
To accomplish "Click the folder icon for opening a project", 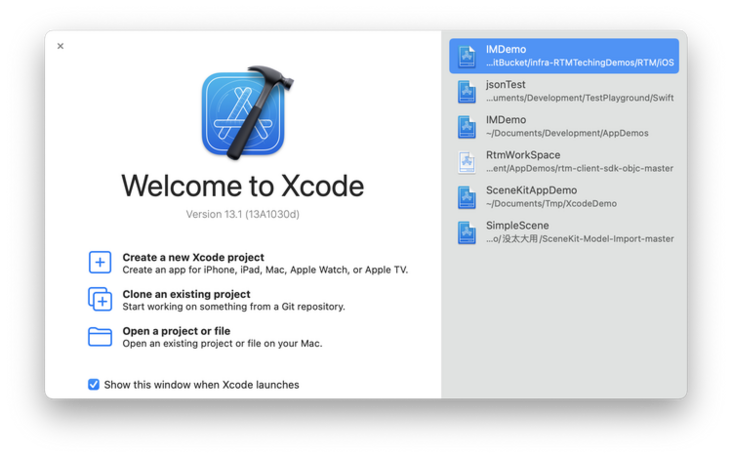I will pyautogui.click(x=100, y=337).
